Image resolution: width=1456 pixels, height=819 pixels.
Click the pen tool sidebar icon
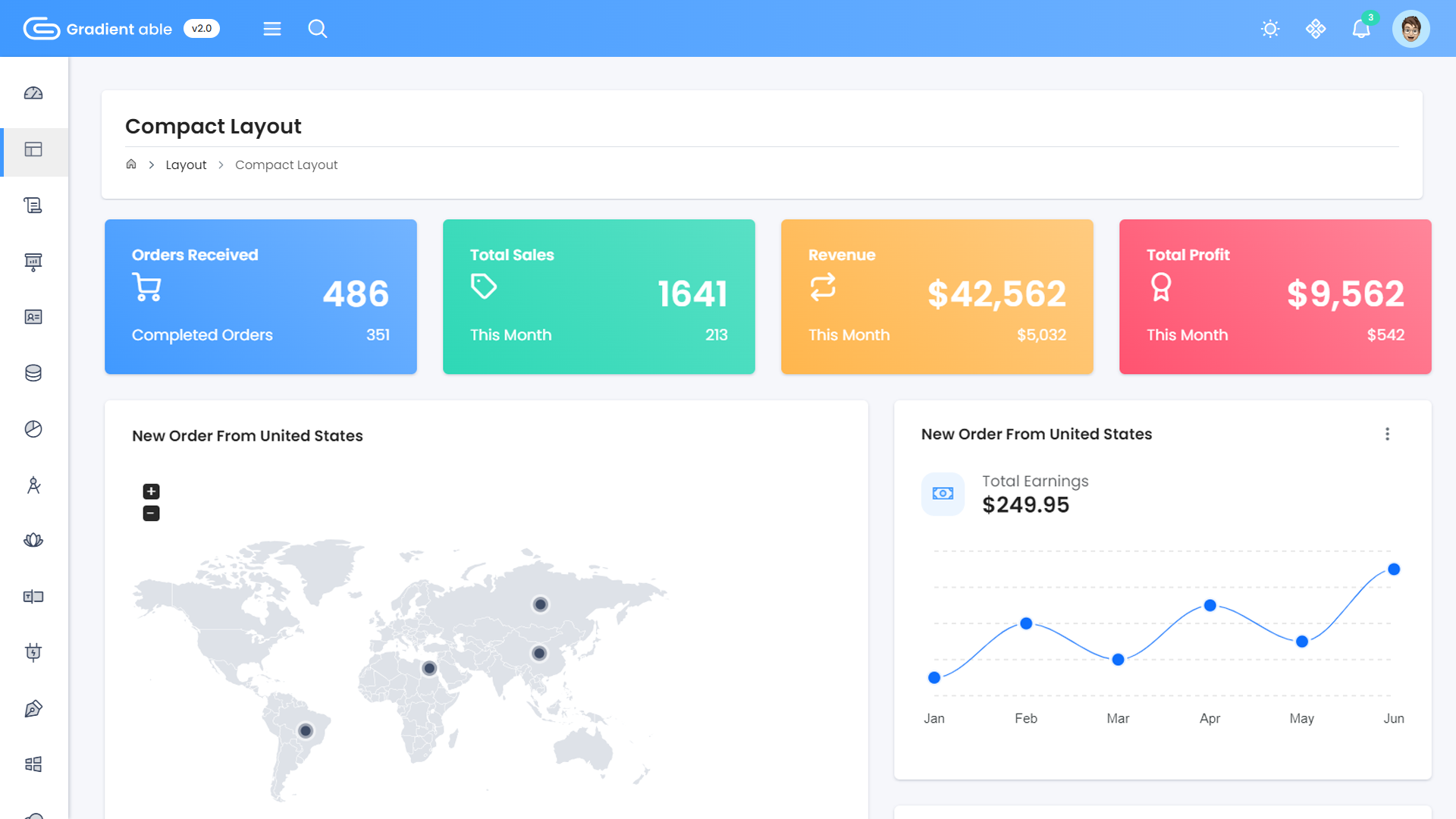(33, 709)
